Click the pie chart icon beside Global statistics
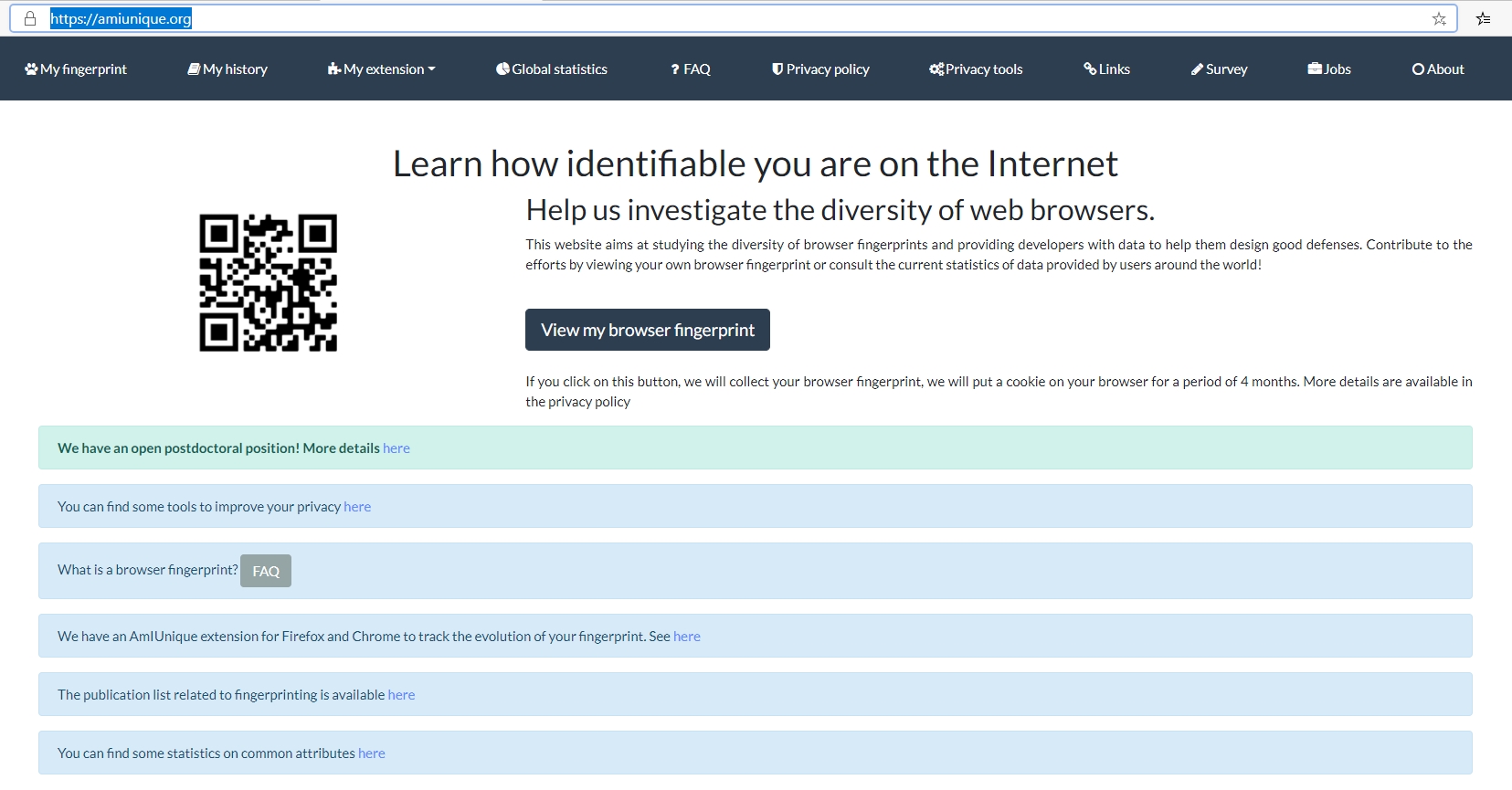Viewport: 1512px width, 790px height. [x=502, y=69]
